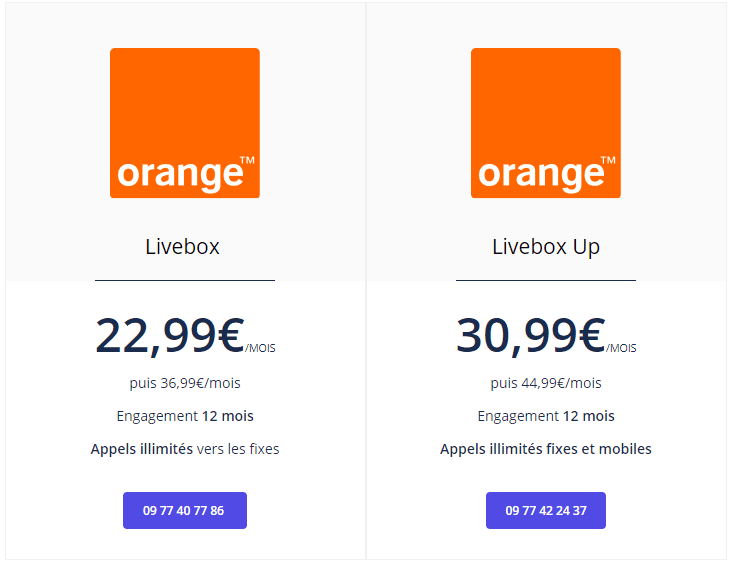Call 09 77 40 77 86 button
Image resolution: width=733 pixels, height=565 pixels.
(184, 510)
